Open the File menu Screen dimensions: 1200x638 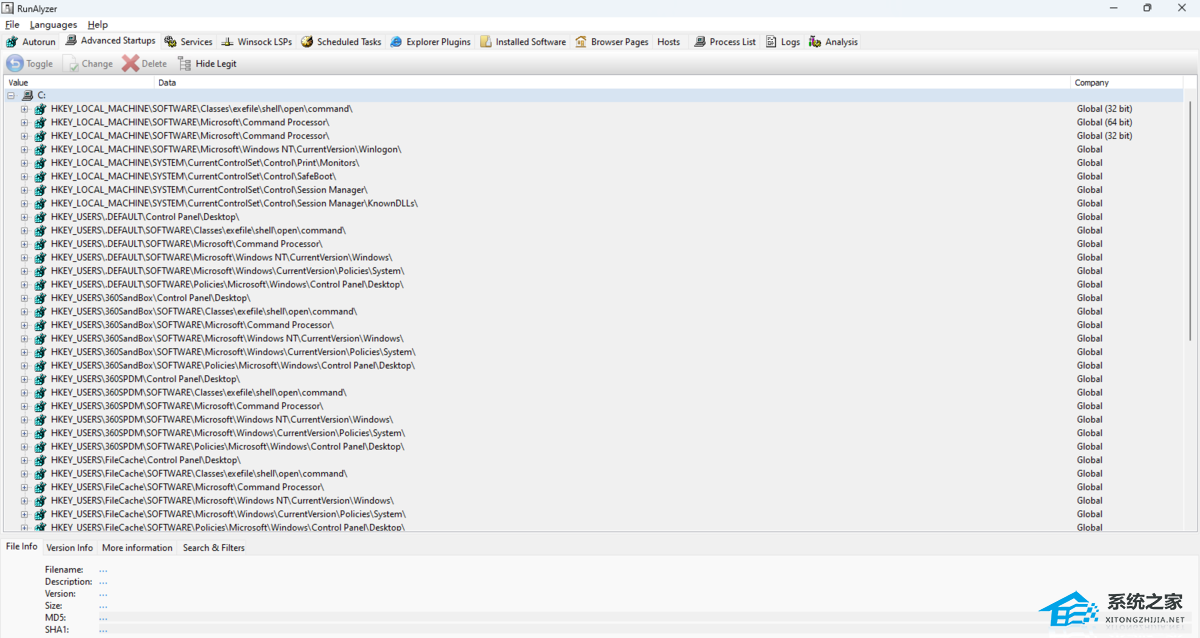click(x=12, y=24)
